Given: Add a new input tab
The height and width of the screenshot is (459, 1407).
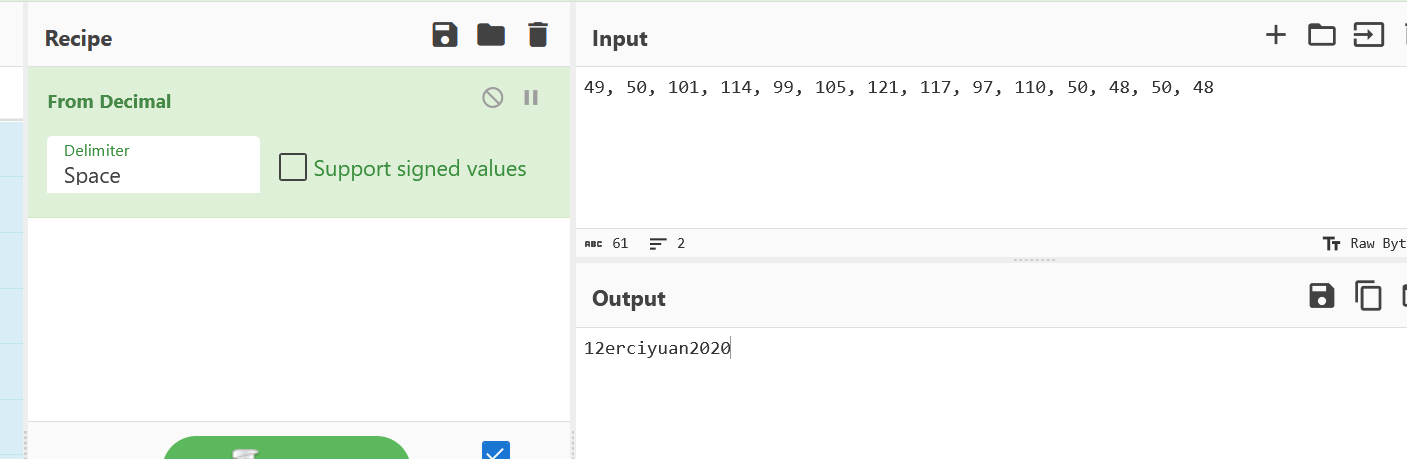Looking at the screenshot, I should pos(1275,36).
